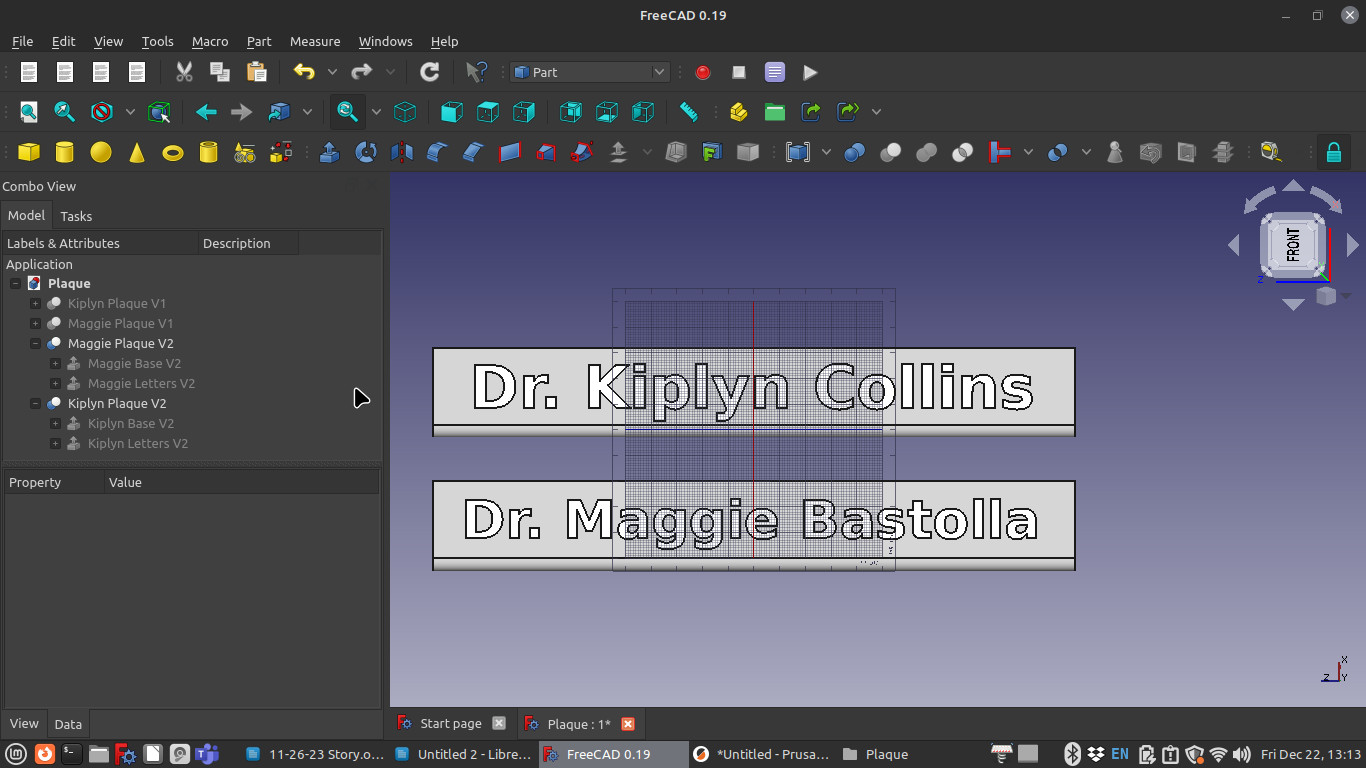Select Maggie Letters V2 in tree

pos(141,384)
